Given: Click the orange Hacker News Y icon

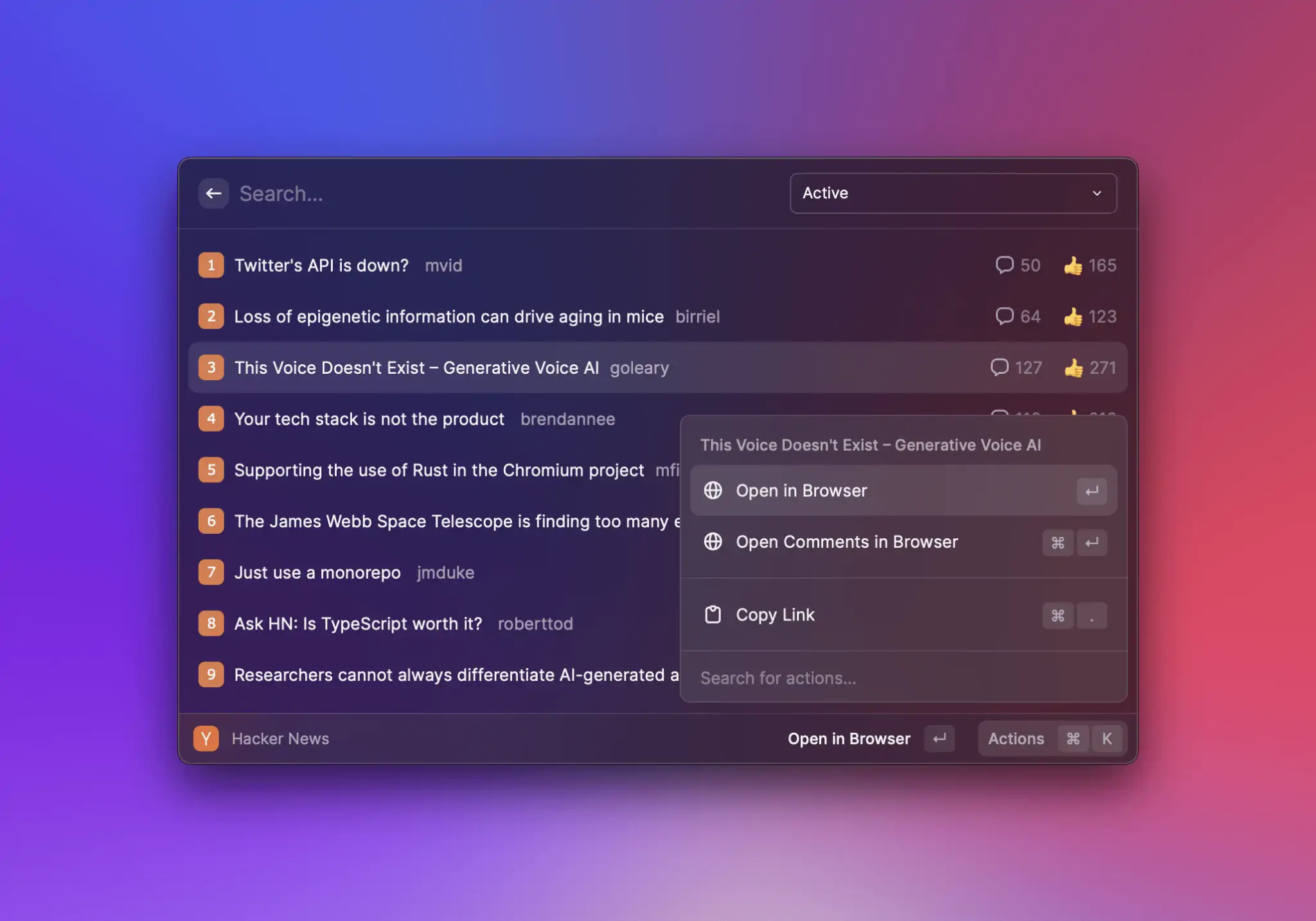Looking at the screenshot, I should (206, 738).
